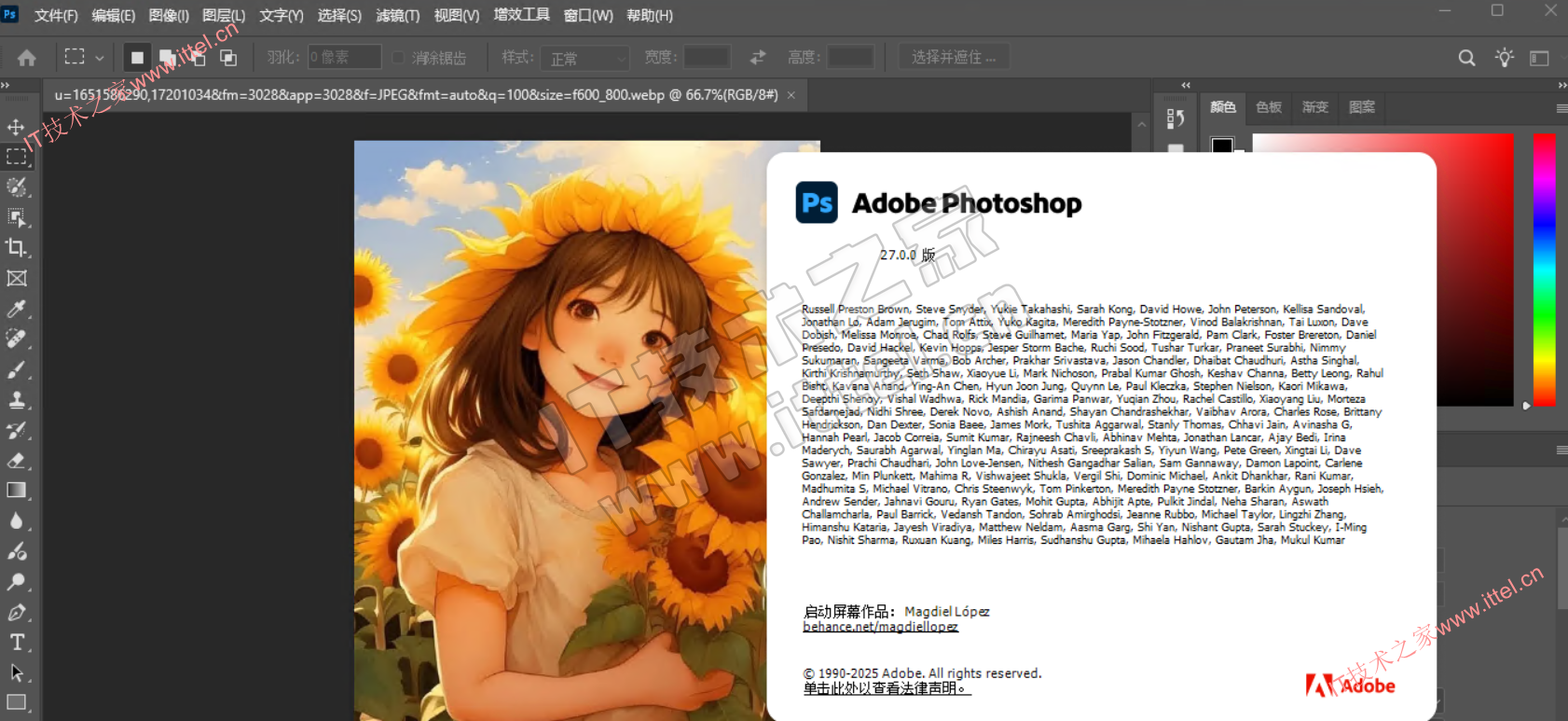Activate the Clone Stamp tool
The width and height of the screenshot is (1568, 721).
(16, 400)
